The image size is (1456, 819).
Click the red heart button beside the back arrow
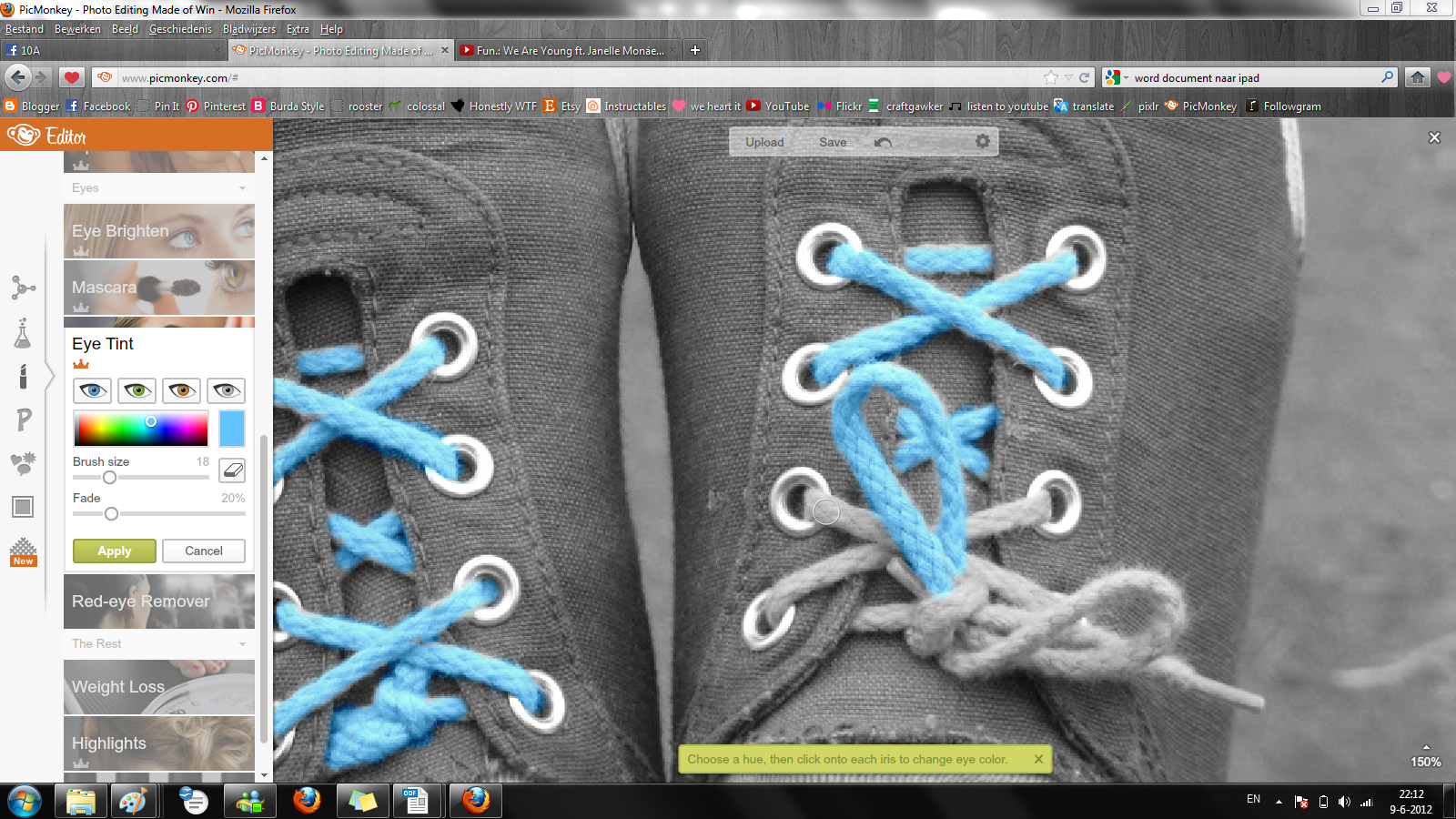pos(72,77)
